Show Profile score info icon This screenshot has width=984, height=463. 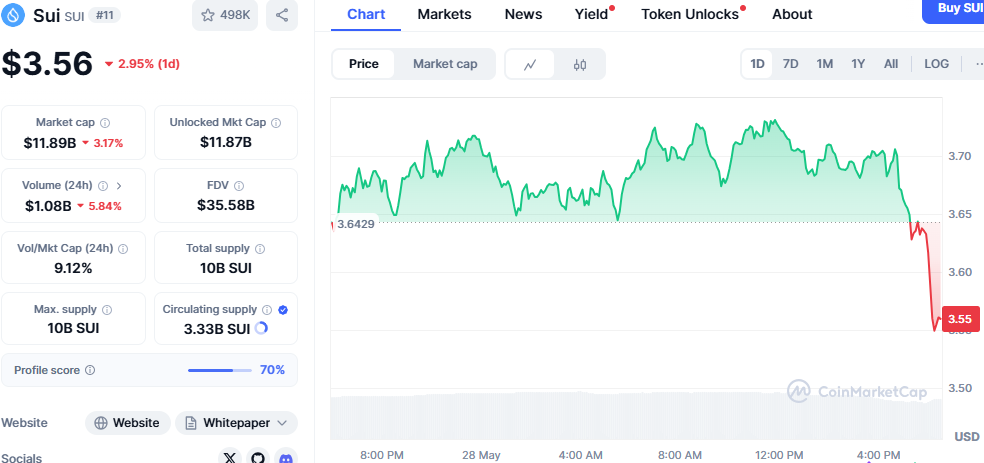point(90,370)
